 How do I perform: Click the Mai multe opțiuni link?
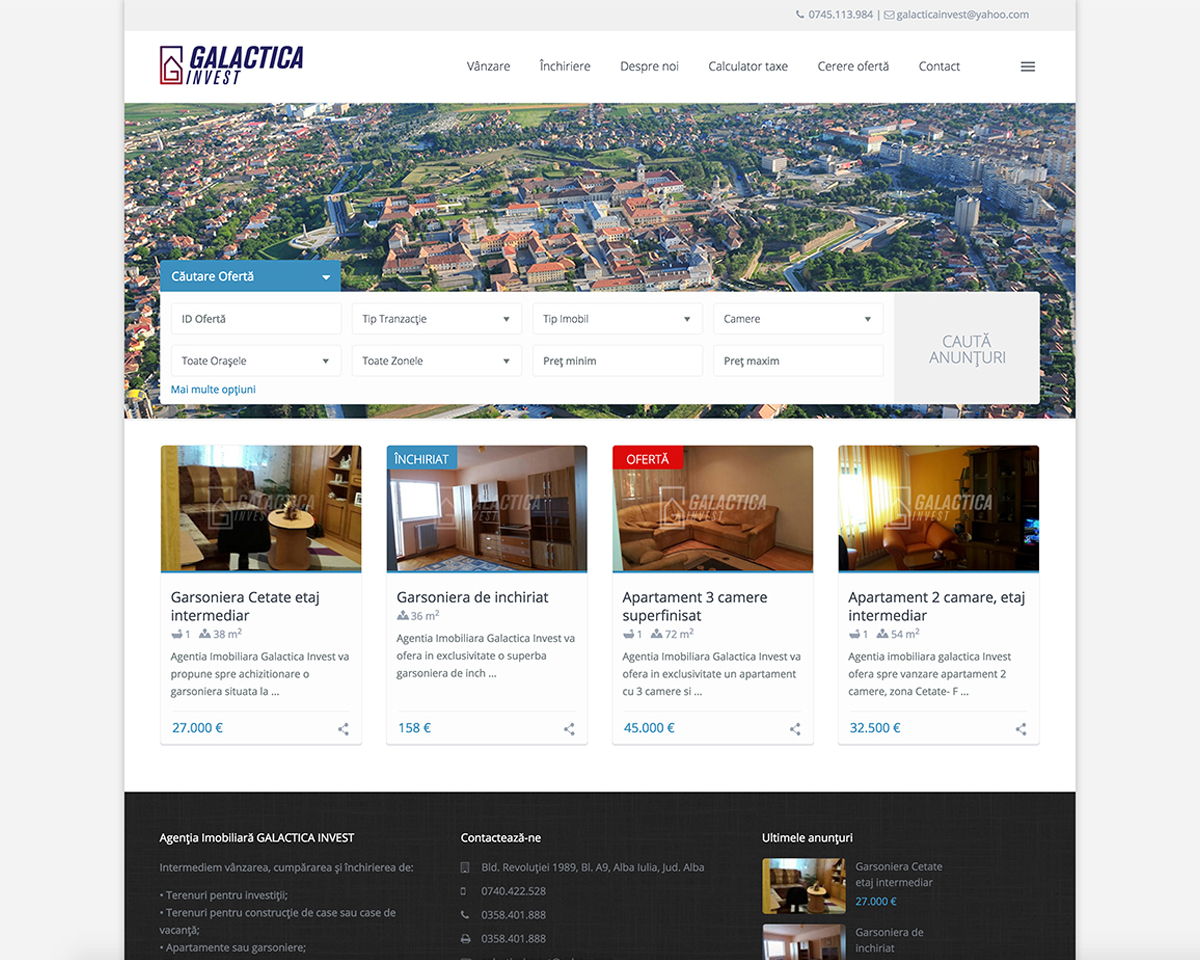point(213,390)
